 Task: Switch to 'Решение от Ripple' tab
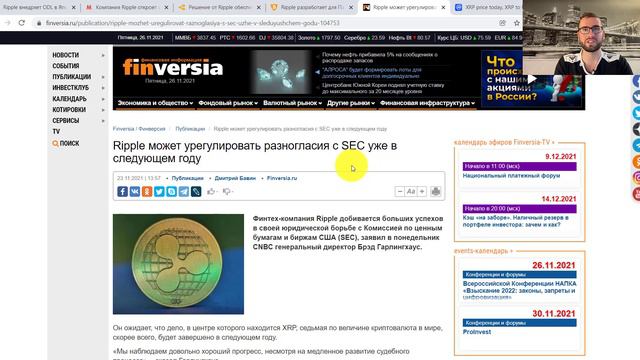click(x=219, y=7)
